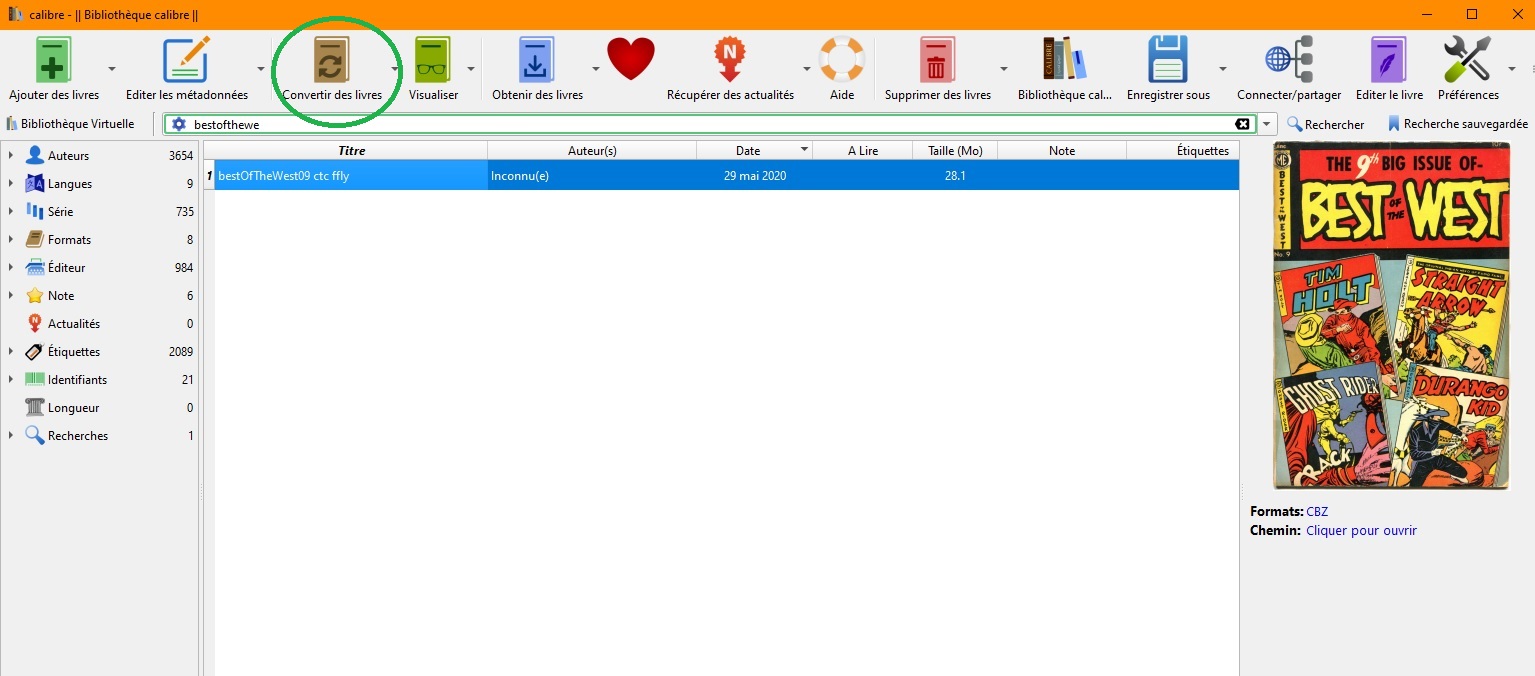Click the '28.1' size cell
Image resolution: width=1535 pixels, height=676 pixels.
(955, 176)
